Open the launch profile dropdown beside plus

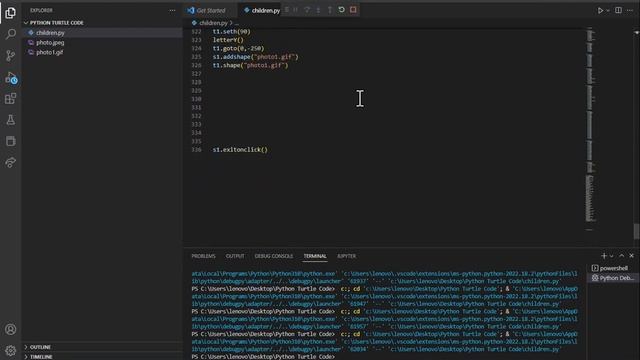click(x=611, y=256)
